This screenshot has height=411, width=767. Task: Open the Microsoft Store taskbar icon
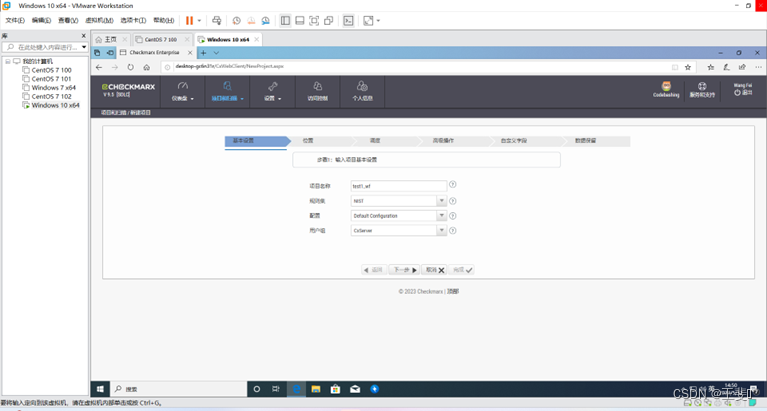[335, 389]
